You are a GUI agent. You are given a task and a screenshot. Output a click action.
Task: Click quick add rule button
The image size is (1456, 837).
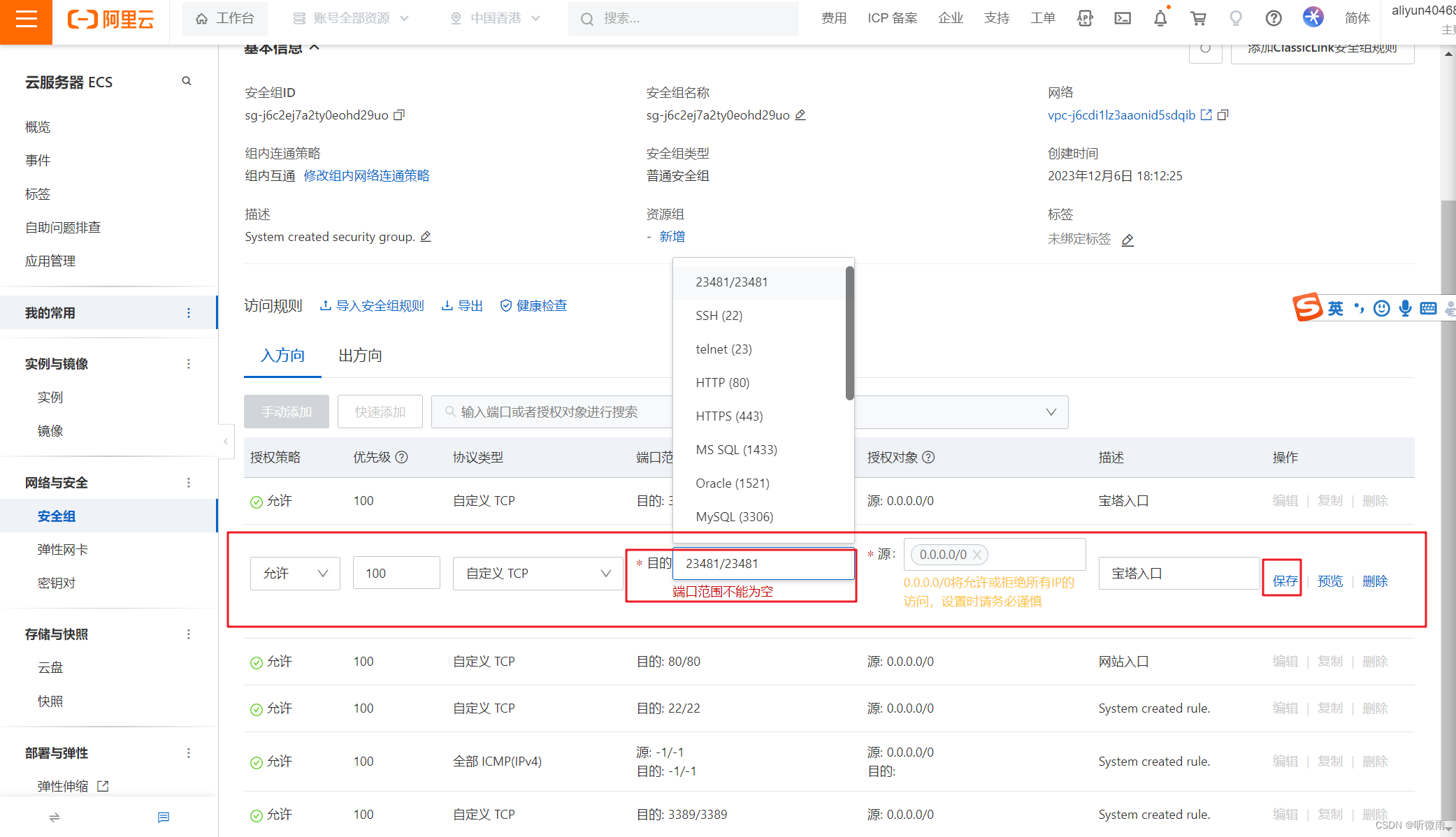380,412
